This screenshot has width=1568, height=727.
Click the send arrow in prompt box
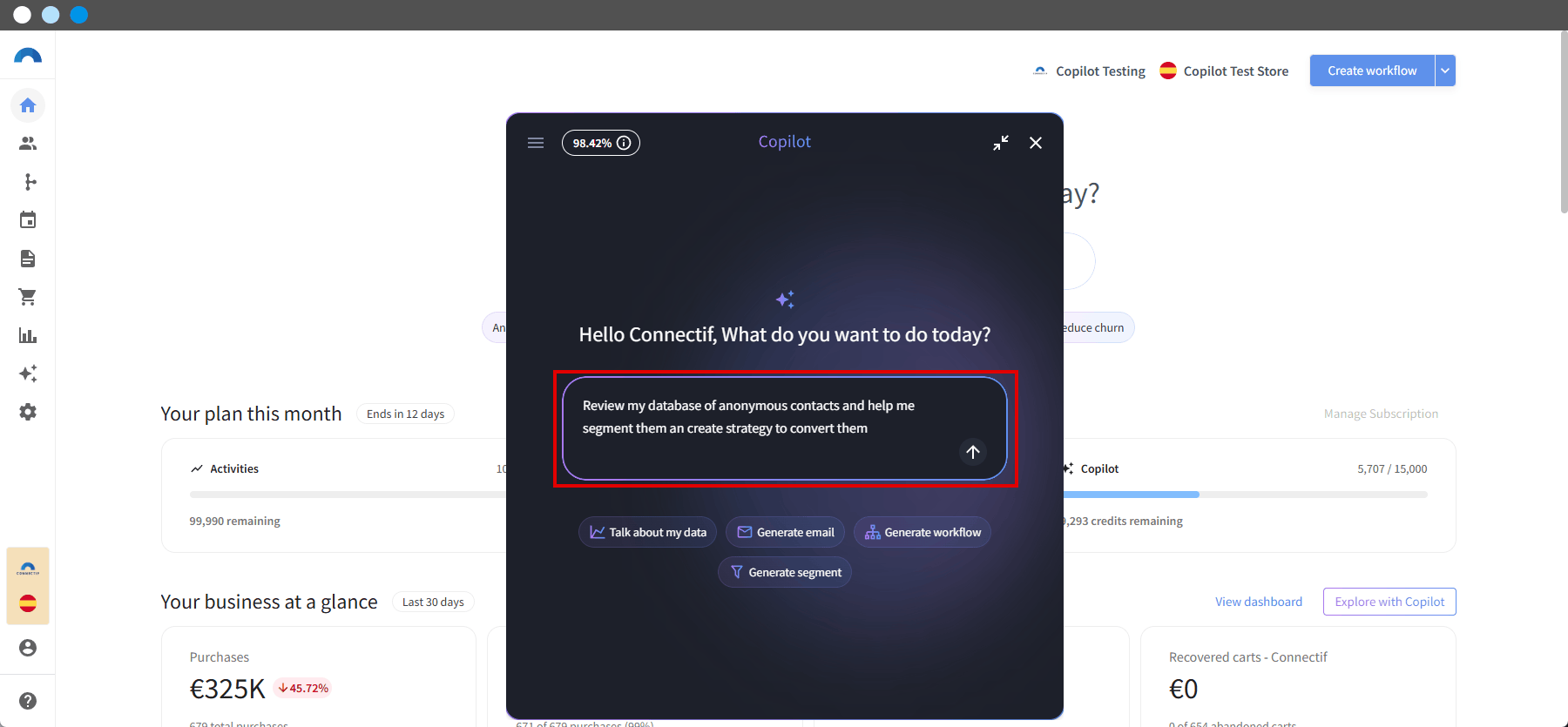tap(973, 452)
